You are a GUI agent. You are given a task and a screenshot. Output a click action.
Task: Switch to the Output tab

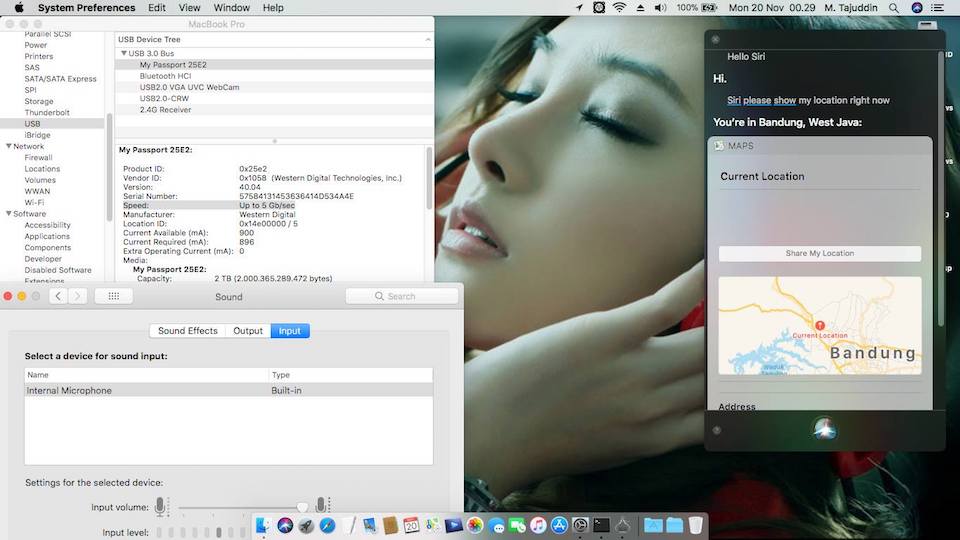(x=248, y=331)
